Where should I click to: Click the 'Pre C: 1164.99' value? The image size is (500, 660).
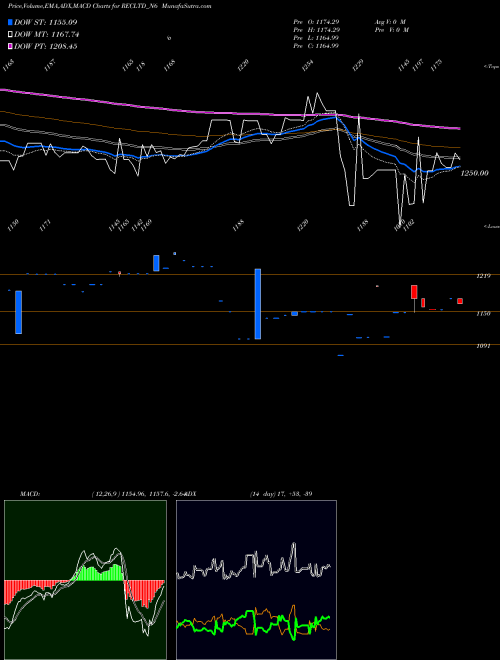point(316,46)
